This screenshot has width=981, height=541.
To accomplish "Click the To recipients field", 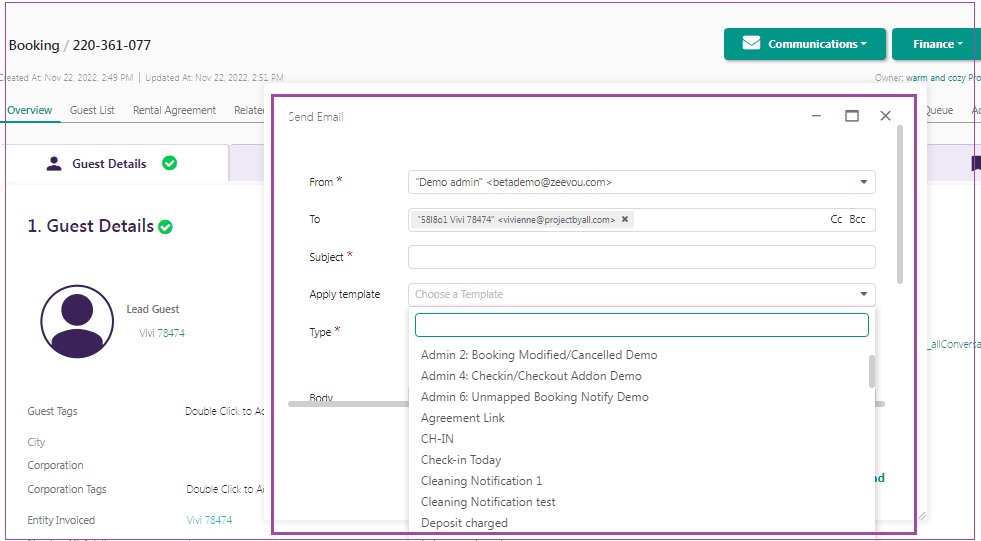I will [641, 220].
